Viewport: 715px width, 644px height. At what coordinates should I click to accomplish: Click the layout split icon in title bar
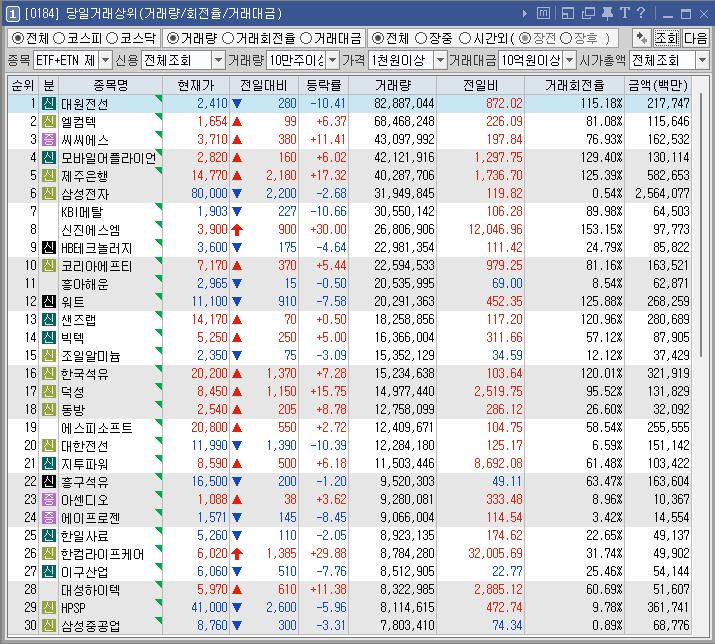[568, 14]
